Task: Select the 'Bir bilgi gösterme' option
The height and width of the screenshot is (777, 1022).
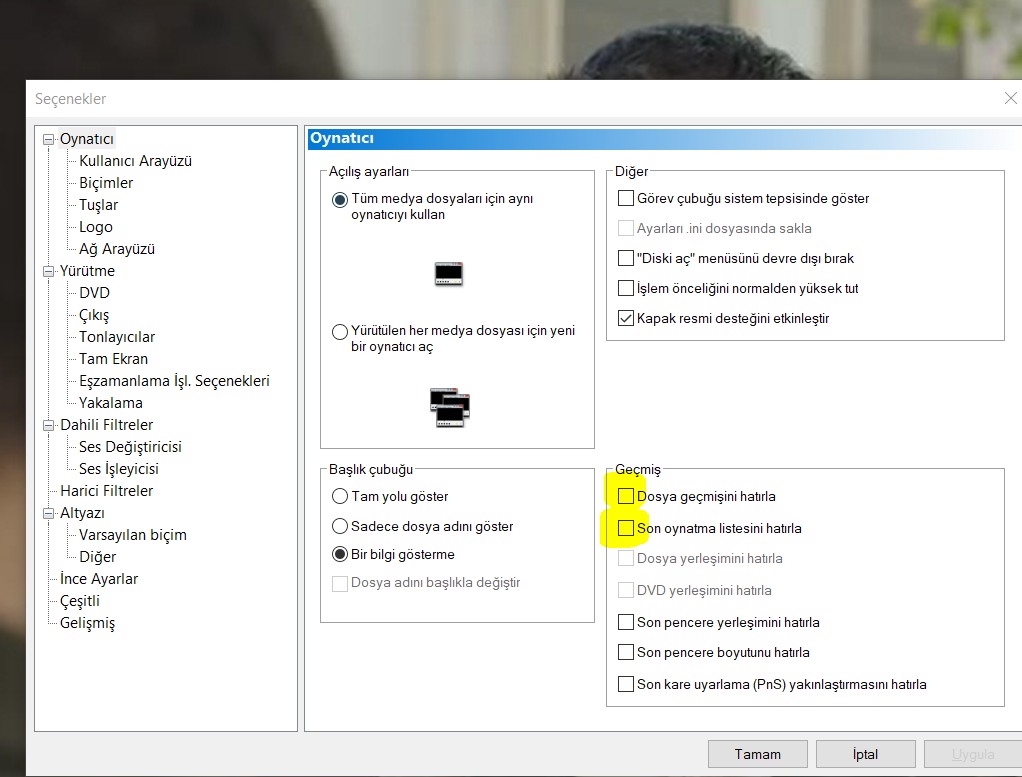Action: (340, 555)
